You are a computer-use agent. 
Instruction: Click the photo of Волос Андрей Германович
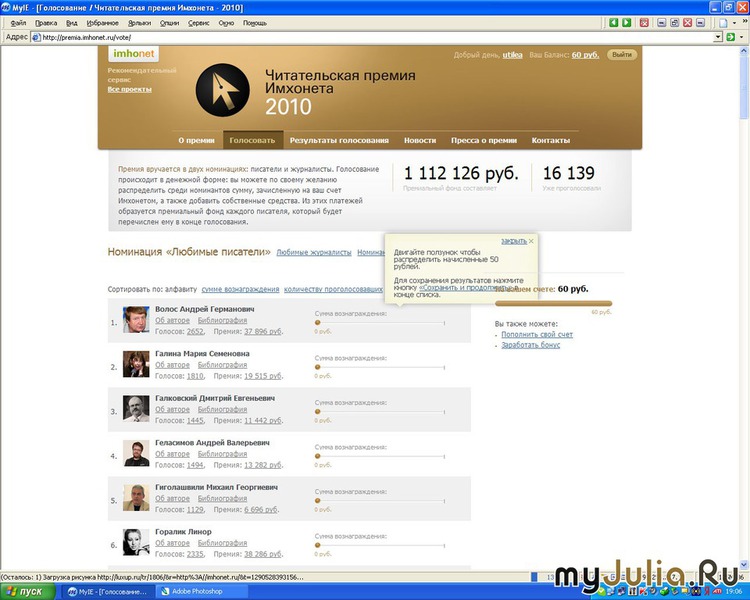tap(136, 320)
